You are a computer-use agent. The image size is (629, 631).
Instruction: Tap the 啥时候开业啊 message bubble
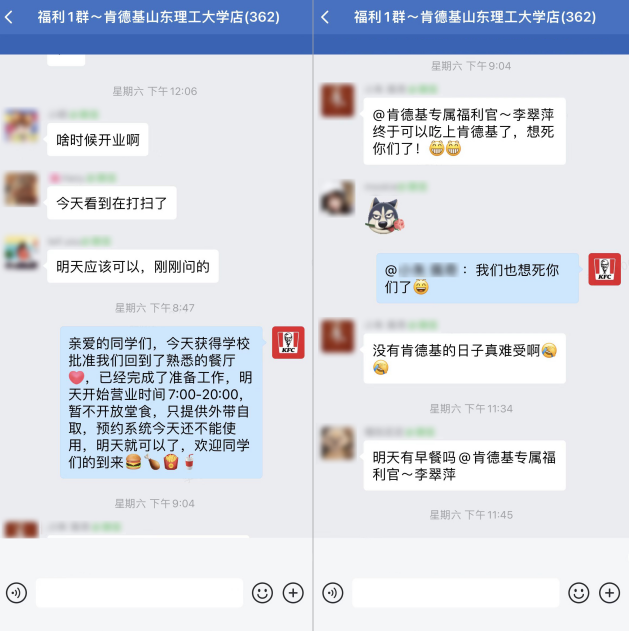98,140
